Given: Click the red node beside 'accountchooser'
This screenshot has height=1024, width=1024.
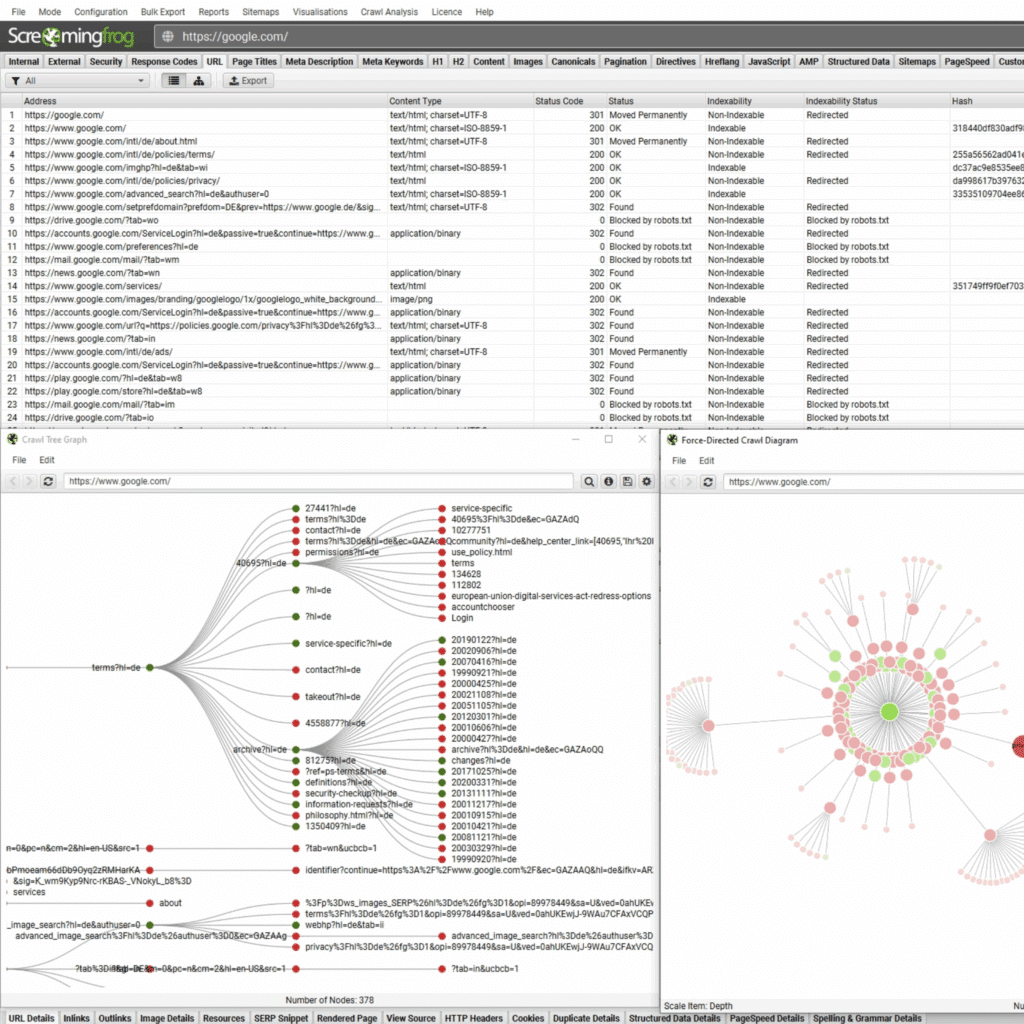Looking at the screenshot, I should [x=442, y=607].
